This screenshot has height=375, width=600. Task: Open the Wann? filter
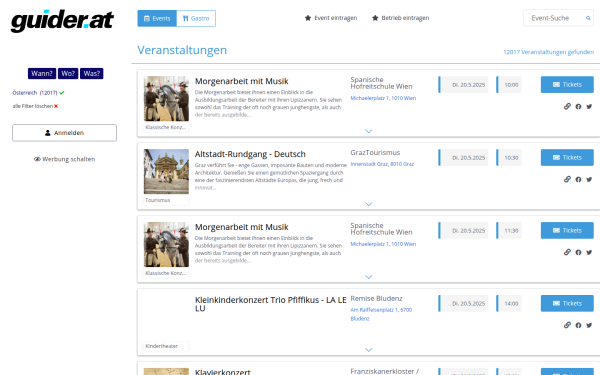pos(42,73)
